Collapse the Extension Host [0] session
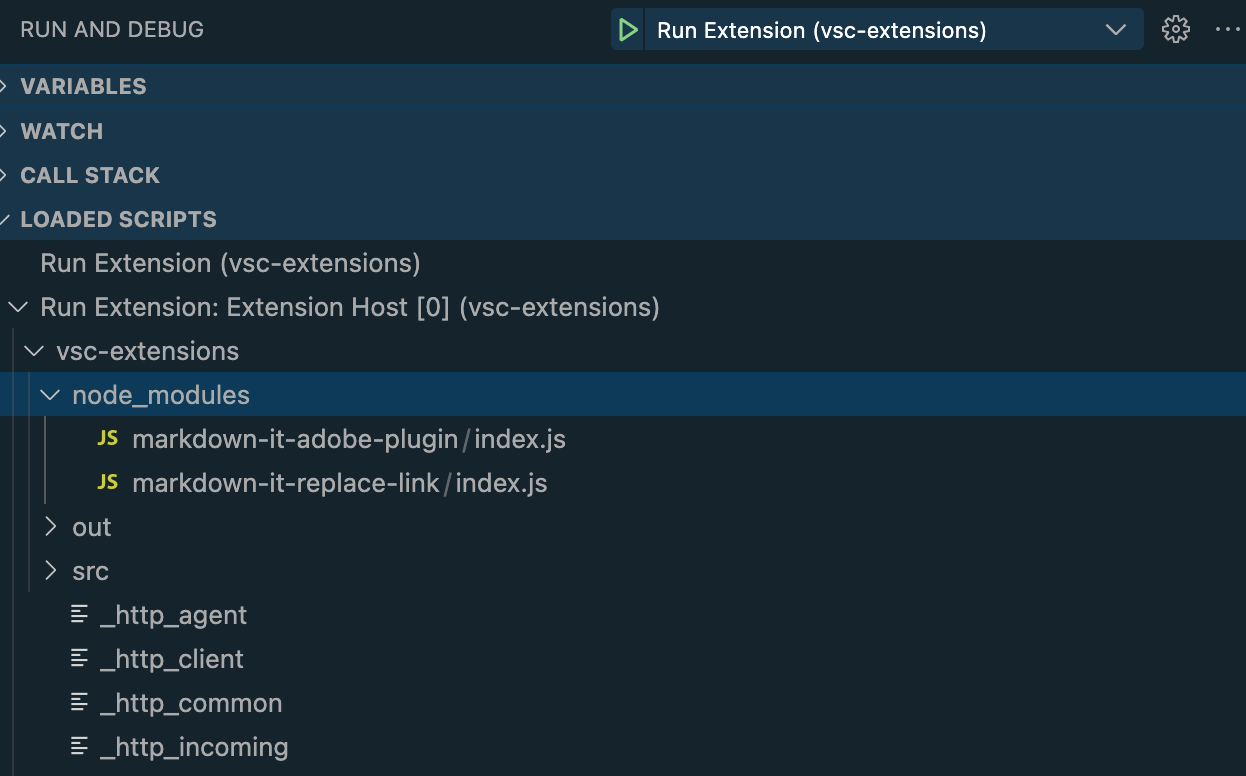Screen dimensions: 1246x776 (18, 307)
